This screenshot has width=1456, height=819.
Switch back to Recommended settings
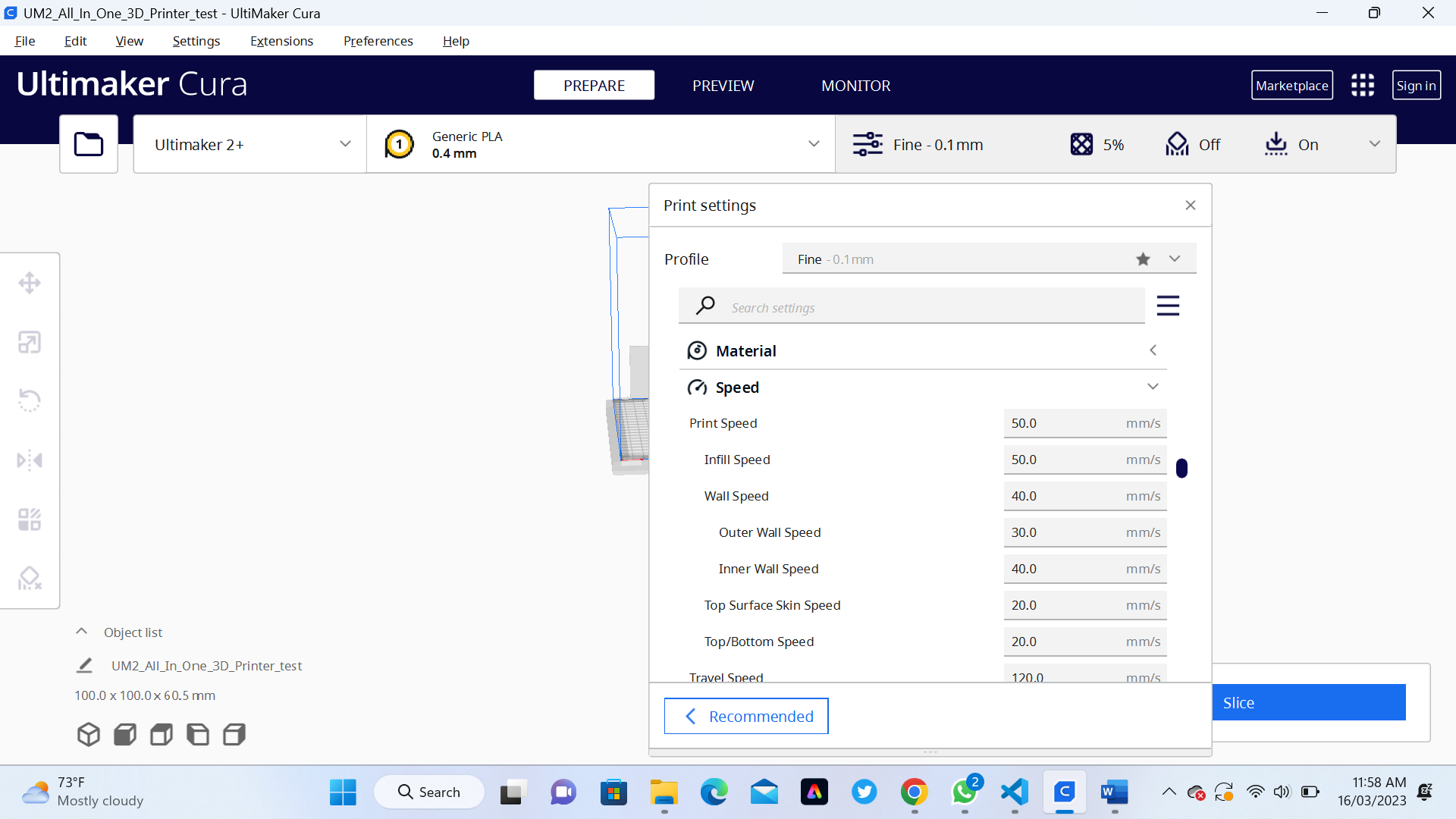[746, 716]
